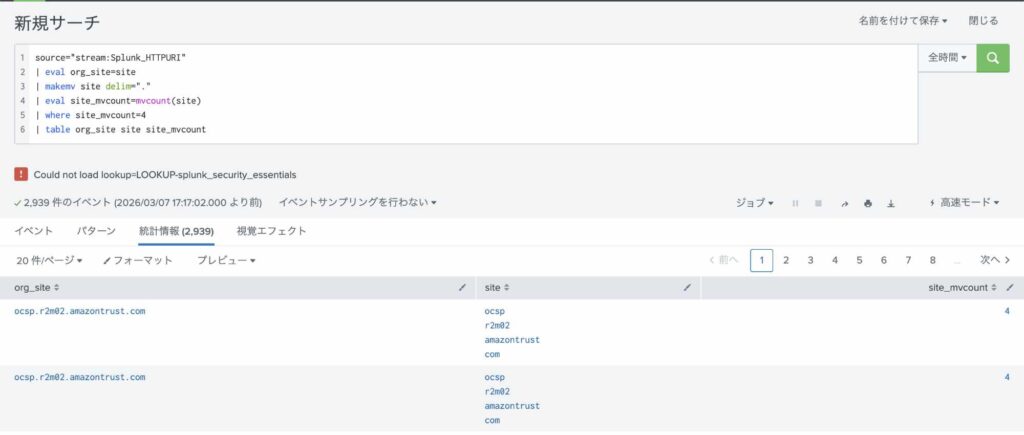This screenshot has height=435, width=1024.
Task: Open the 全時間 time range picker
Action: pyautogui.click(x=946, y=58)
